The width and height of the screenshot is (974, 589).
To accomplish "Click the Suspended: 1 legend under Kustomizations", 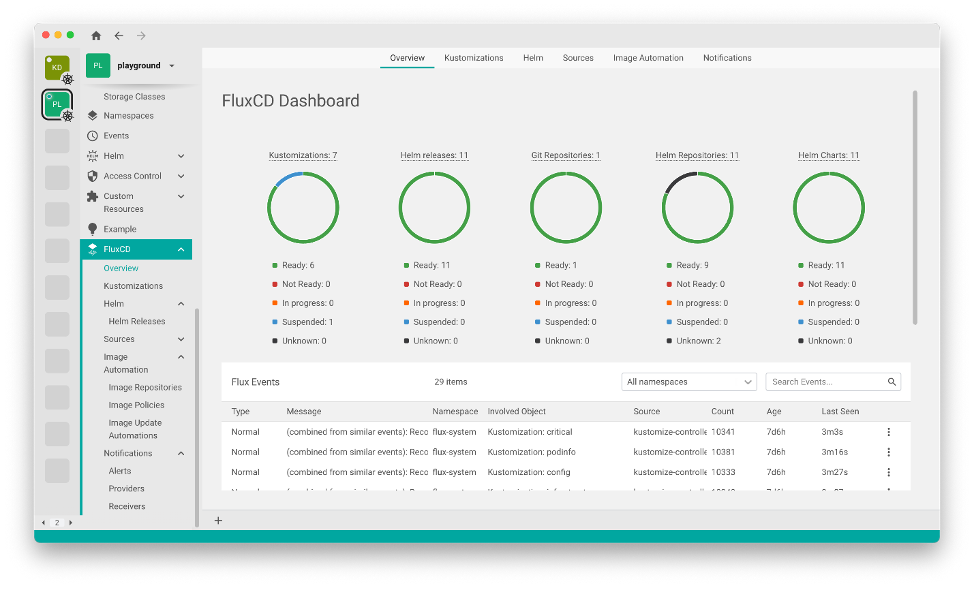I will [x=303, y=322].
